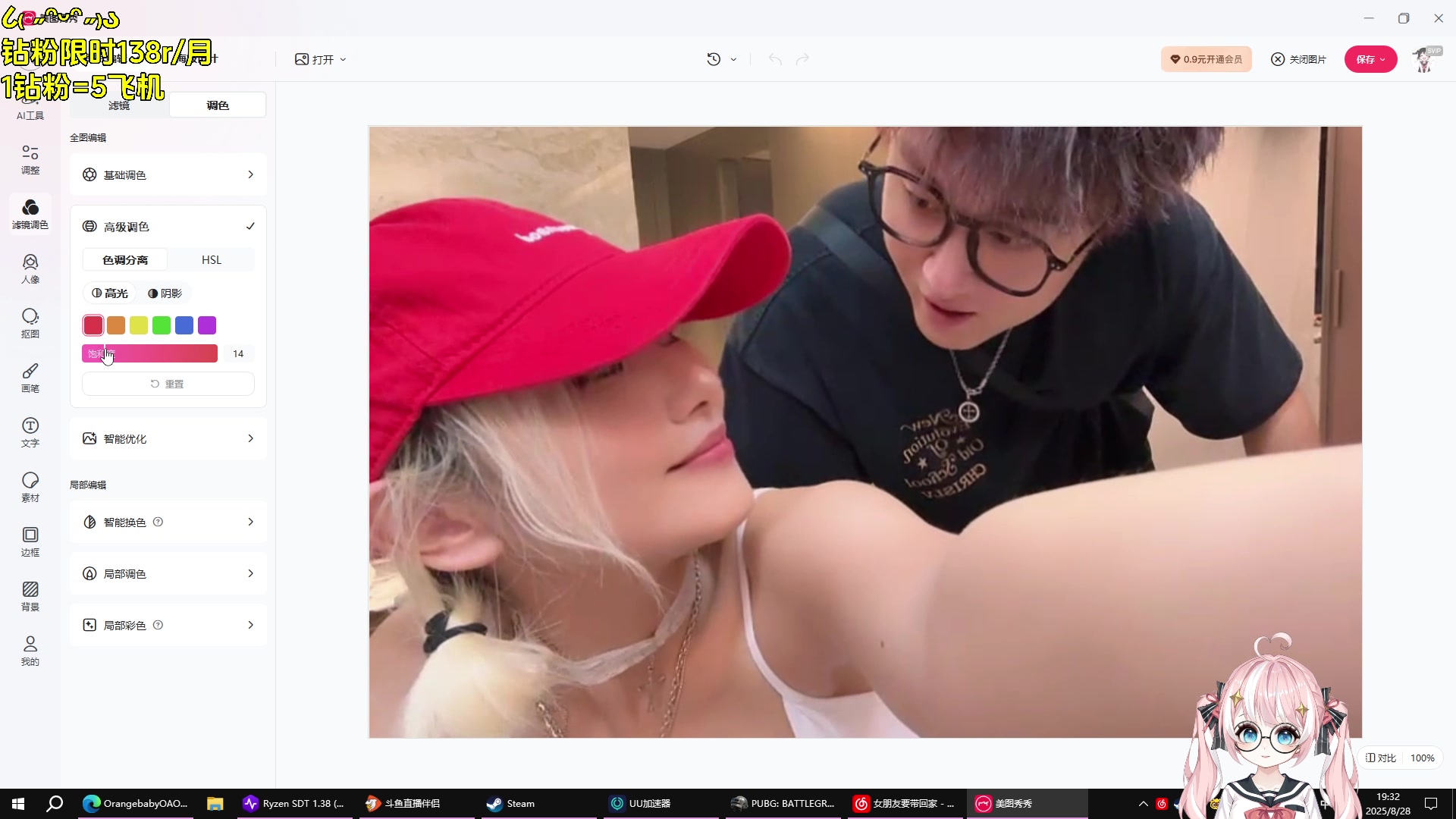Click the history clock icon

(x=714, y=59)
